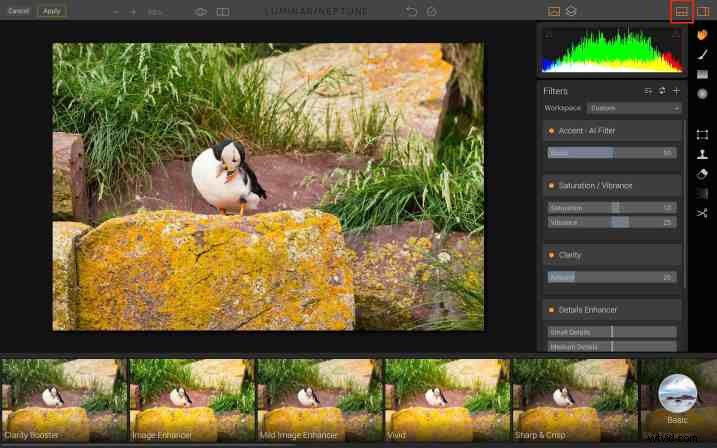Toggle the eye quick preview icon
Image resolution: width=717 pixels, height=448 pixels.
point(201,12)
